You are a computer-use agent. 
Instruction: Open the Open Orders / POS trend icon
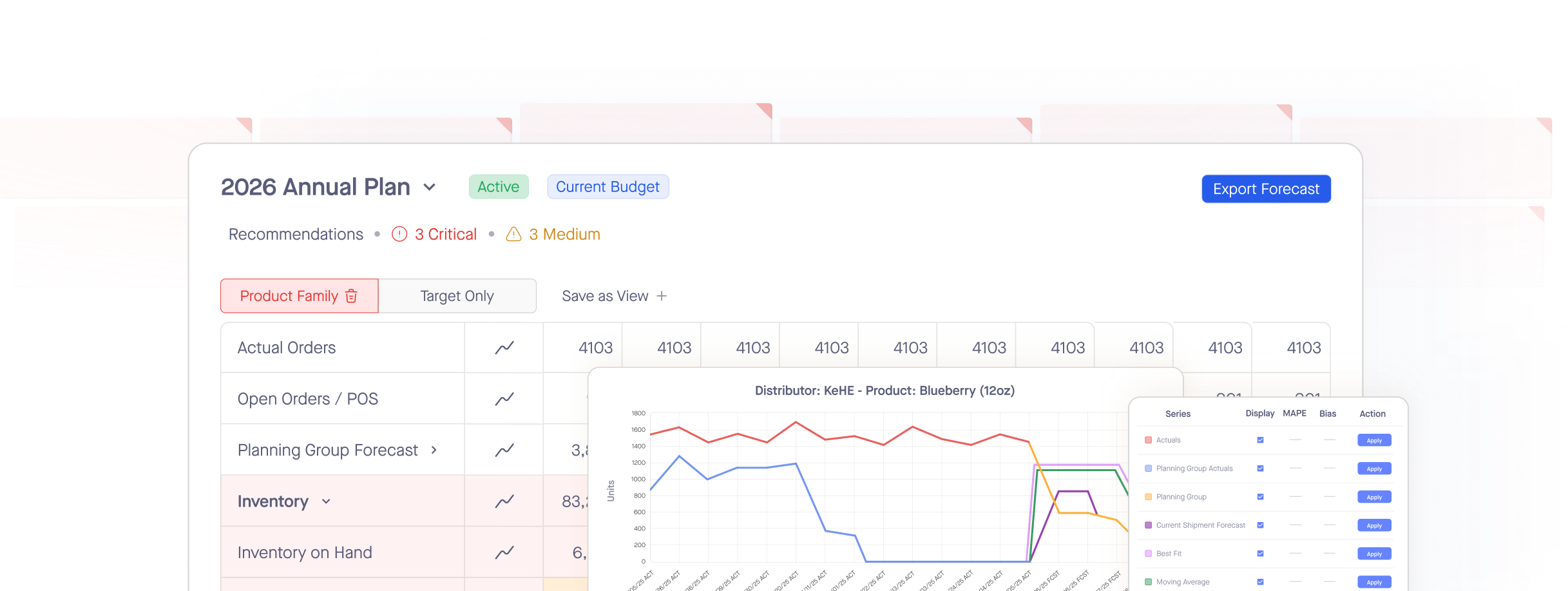point(504,399)
